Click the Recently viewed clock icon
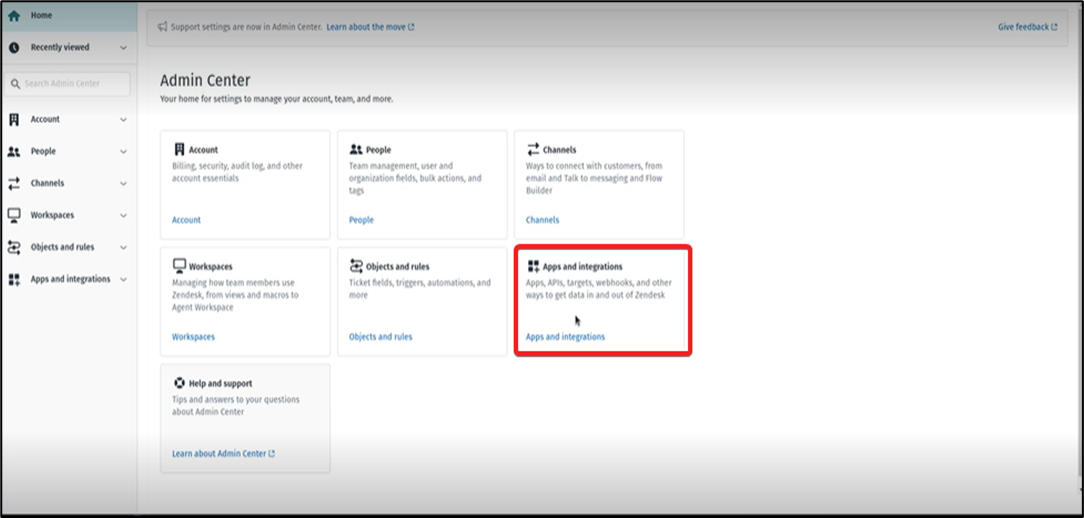This screenshot has height=518, width=1084. [x=14, y=48]
